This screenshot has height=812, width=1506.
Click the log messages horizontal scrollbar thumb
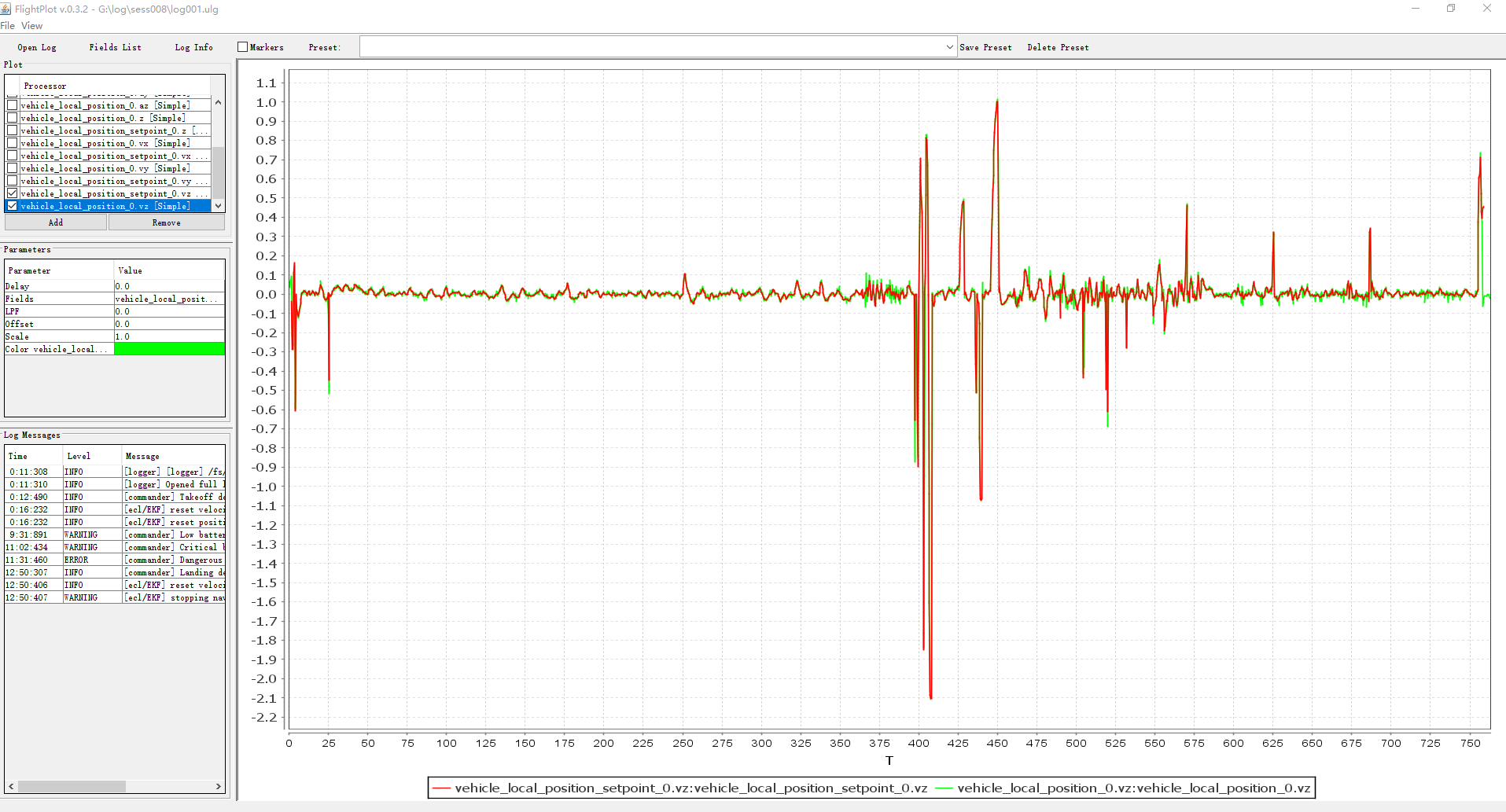(72, 786)
